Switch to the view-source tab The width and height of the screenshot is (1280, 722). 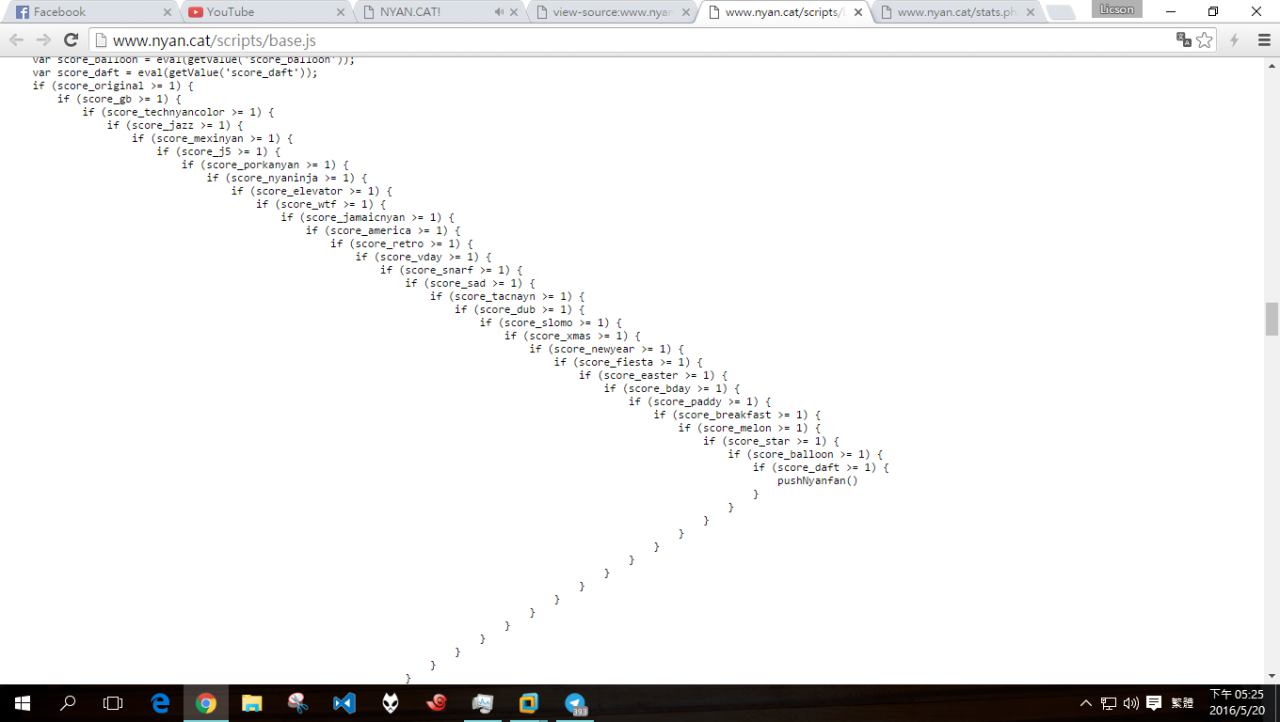611,12
